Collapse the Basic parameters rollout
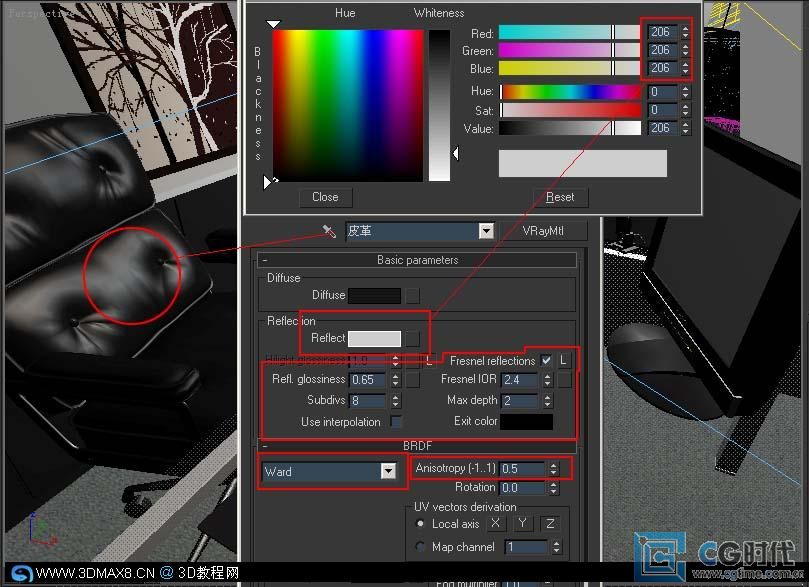809x587 pixels. [265, 260]
